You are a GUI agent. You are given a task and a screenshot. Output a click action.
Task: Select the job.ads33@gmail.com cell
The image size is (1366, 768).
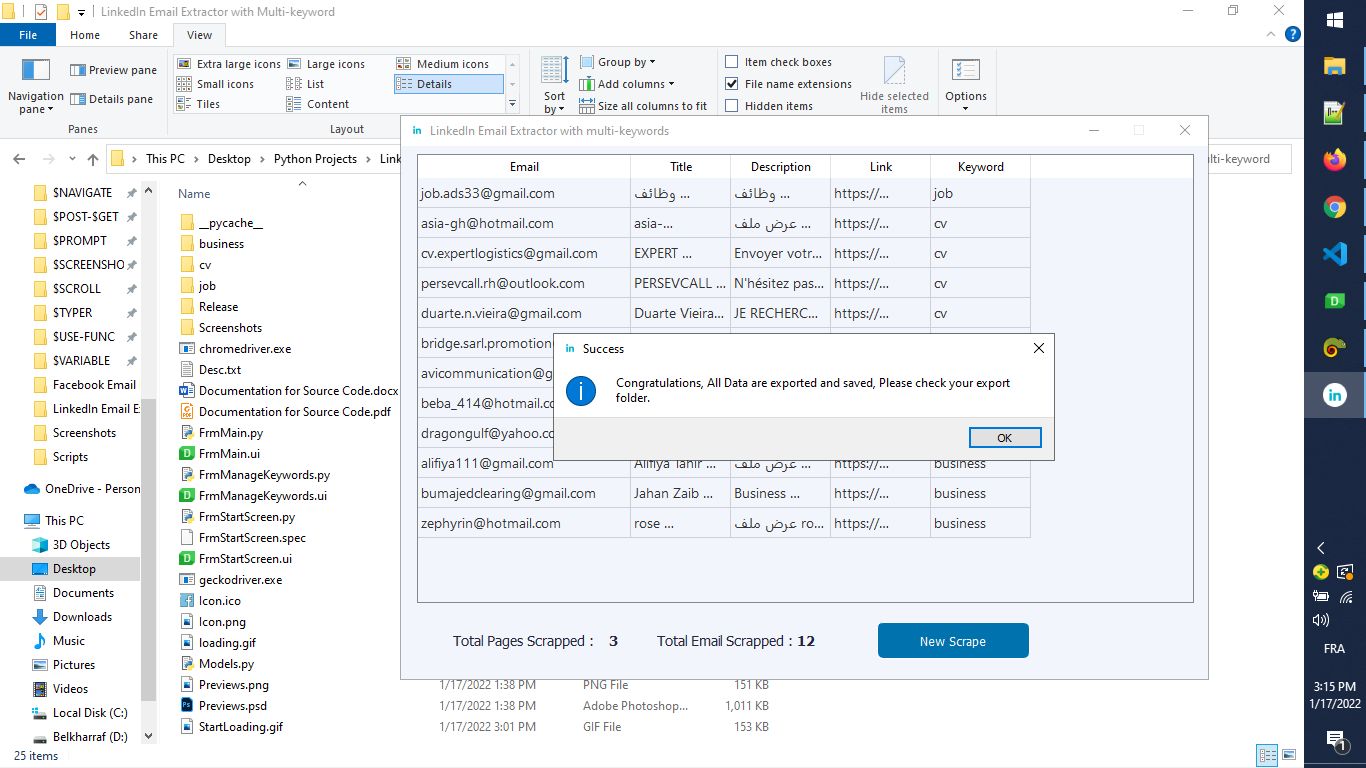point(524,193)
